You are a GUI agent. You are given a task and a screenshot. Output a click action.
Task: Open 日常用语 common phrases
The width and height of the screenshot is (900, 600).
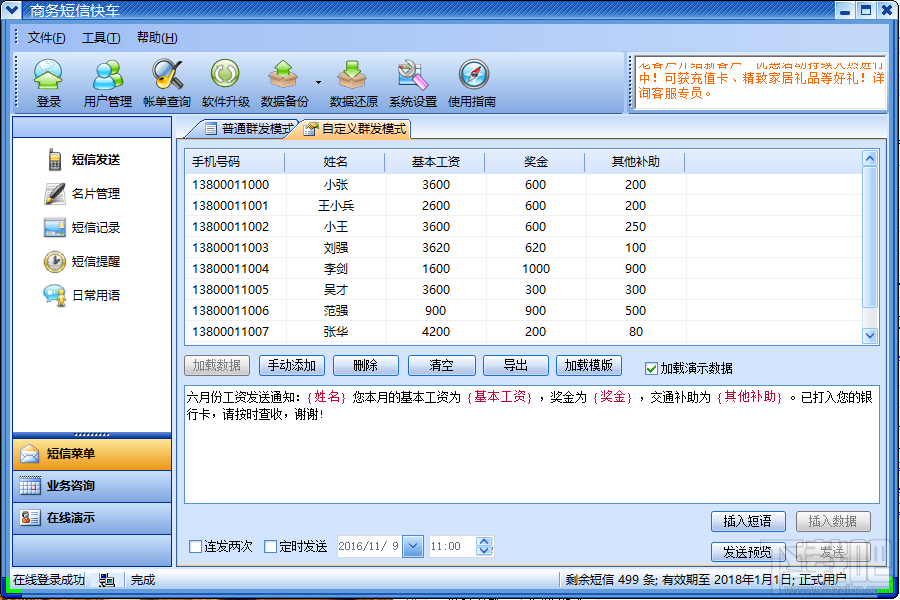(82, 295)
